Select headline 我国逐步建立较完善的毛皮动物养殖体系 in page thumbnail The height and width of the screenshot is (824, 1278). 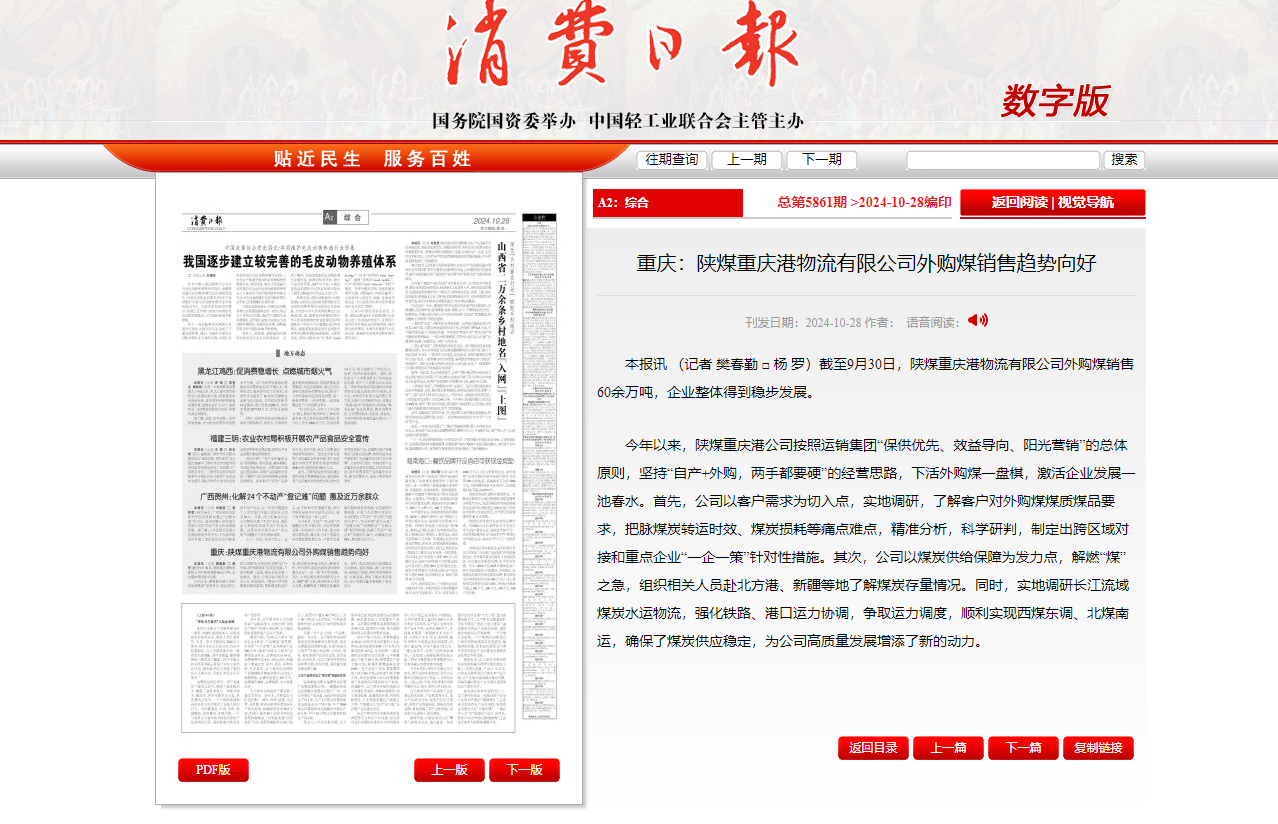pyautogui.click(x=290, y=261)
